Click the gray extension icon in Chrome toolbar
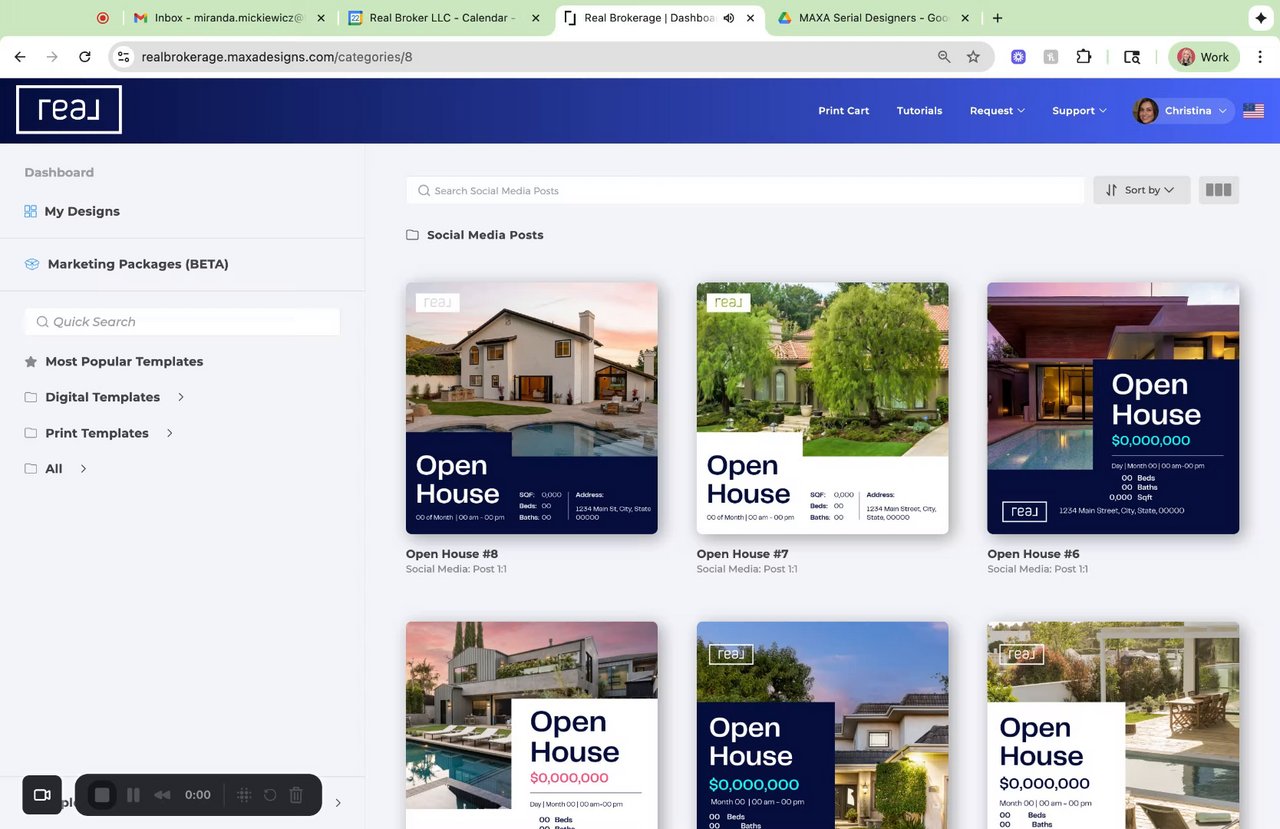The image size is (1280, 829). tap(1051, 57)
